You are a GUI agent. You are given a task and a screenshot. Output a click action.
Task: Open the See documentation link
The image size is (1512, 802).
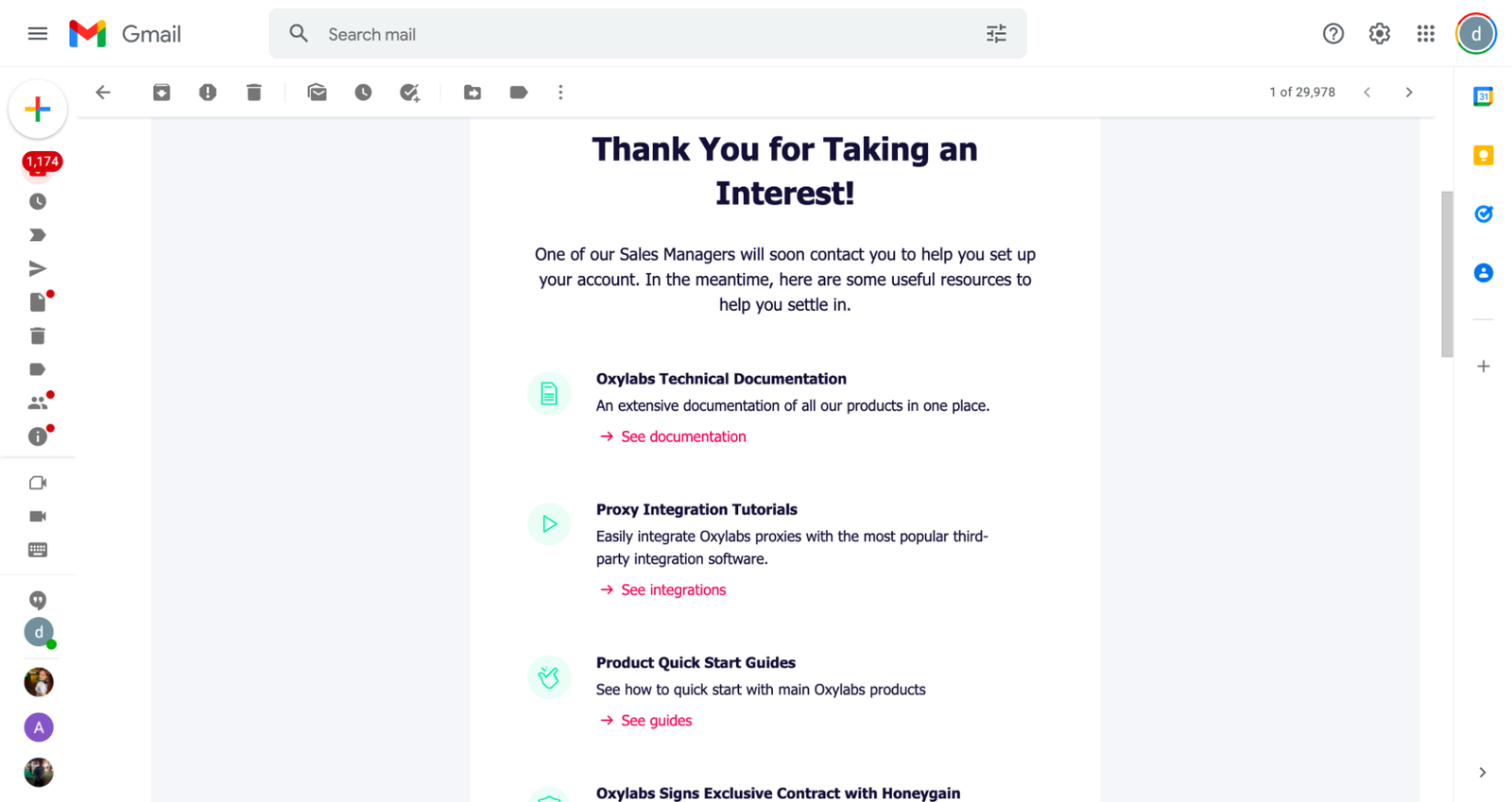pos(682,436)
